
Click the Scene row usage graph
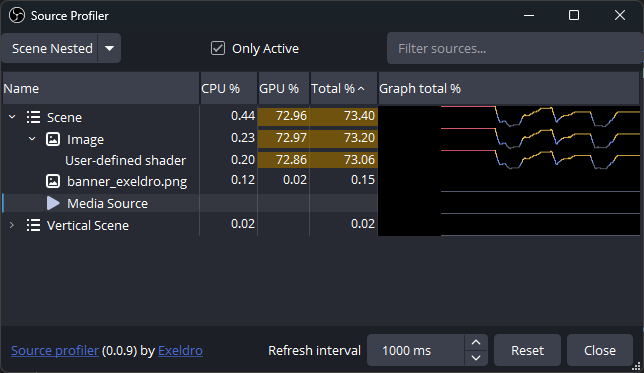509,117
